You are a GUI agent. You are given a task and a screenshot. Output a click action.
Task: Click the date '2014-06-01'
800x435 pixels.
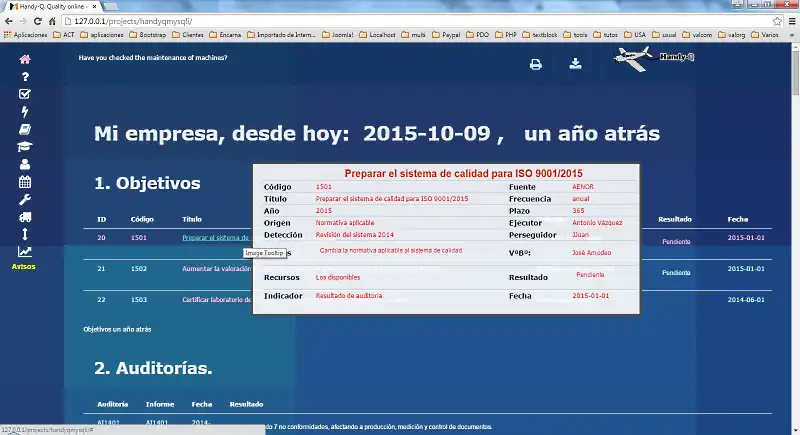click(746, 299)
